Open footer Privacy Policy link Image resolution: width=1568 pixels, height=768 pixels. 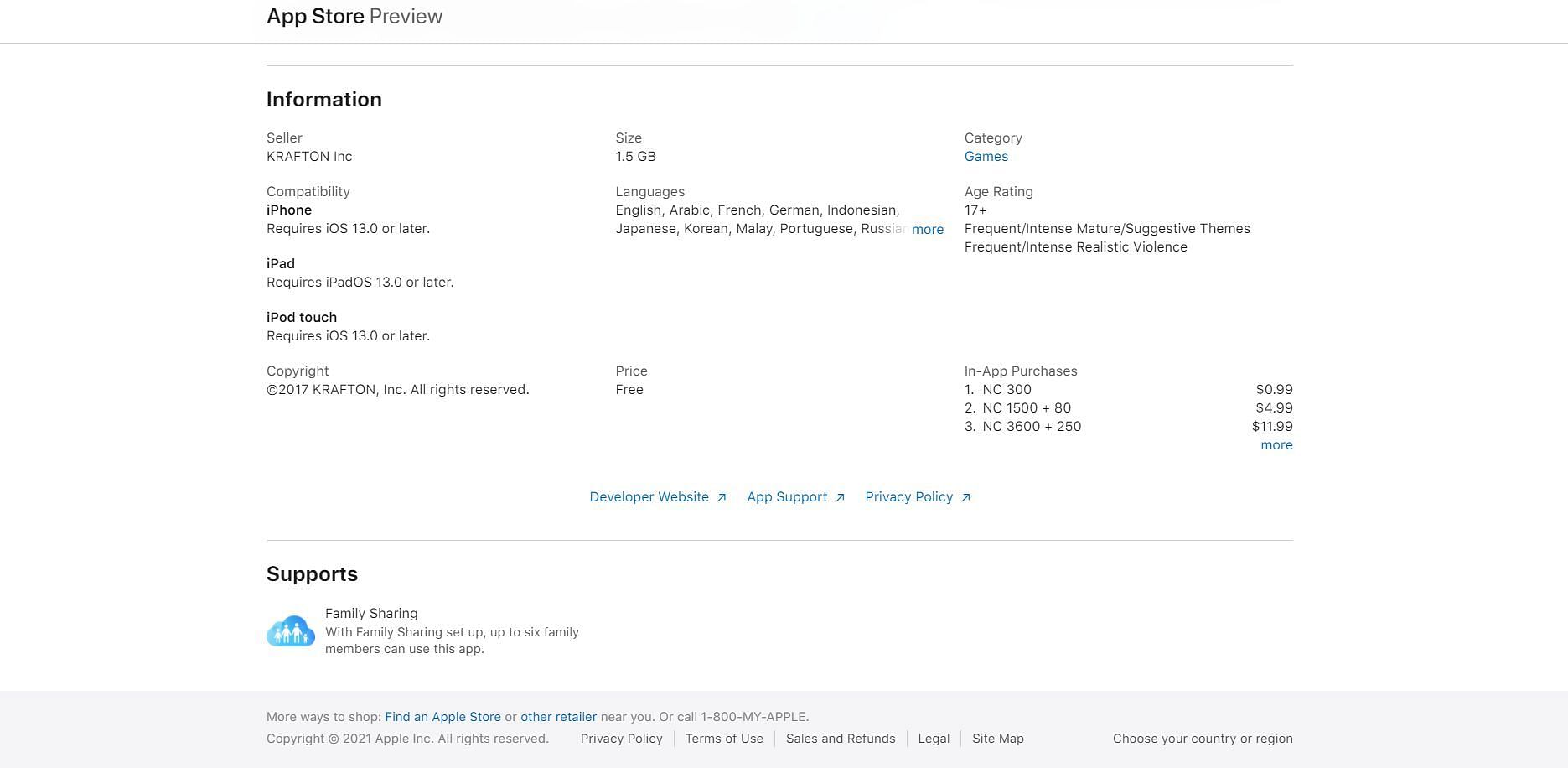tap(621, 739)
